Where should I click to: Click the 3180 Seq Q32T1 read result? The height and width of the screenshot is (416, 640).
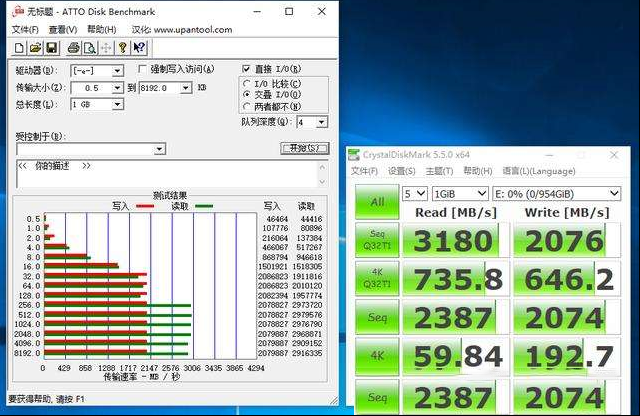click(x=456, y=240)
